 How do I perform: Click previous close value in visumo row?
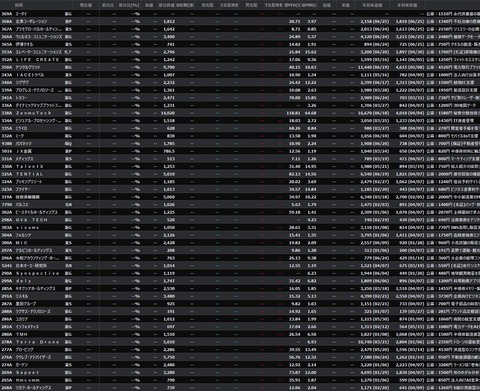169,228
